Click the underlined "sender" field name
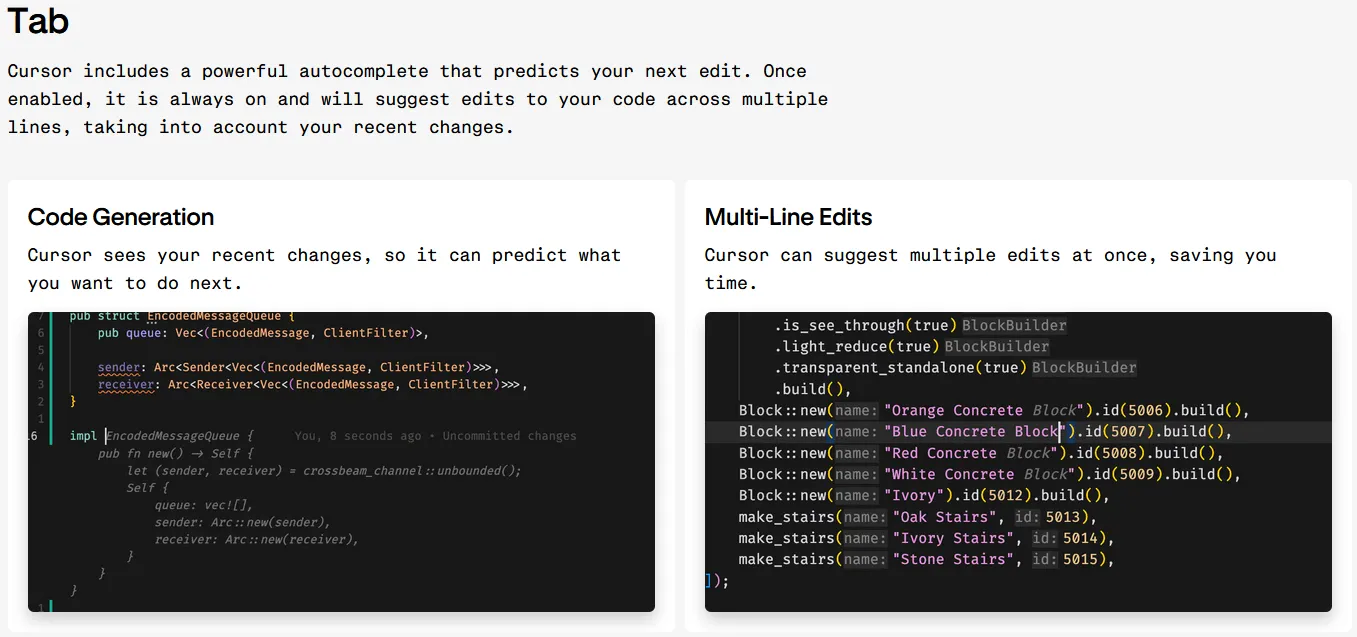The height and width of the screenshot is (637, 1357). point(118,367)
